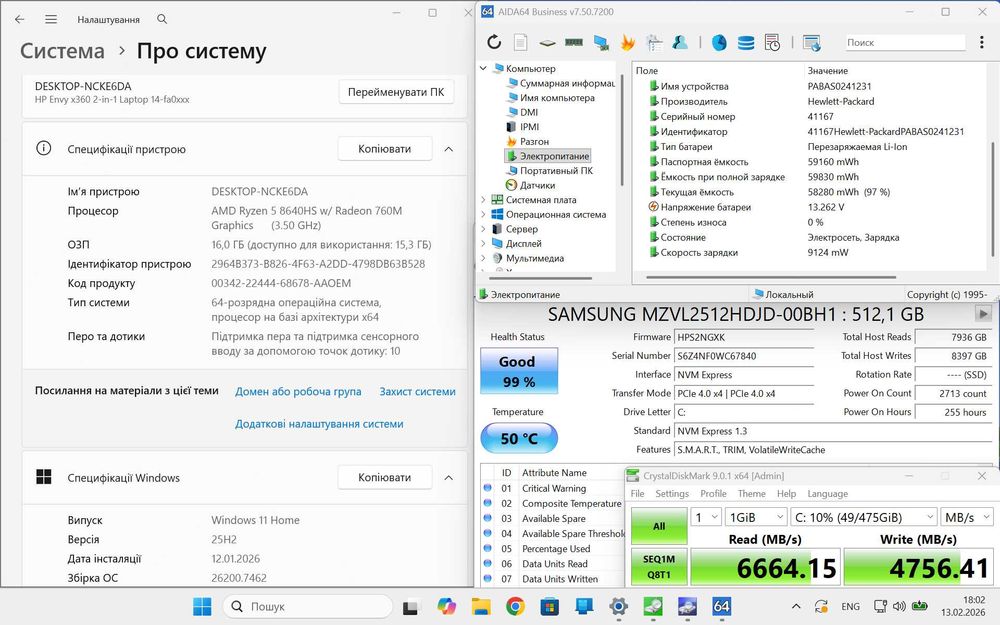Click the window-with-globe icon in AIDA64
Screen dimensions: 1000x625
(x=811, y=43)
